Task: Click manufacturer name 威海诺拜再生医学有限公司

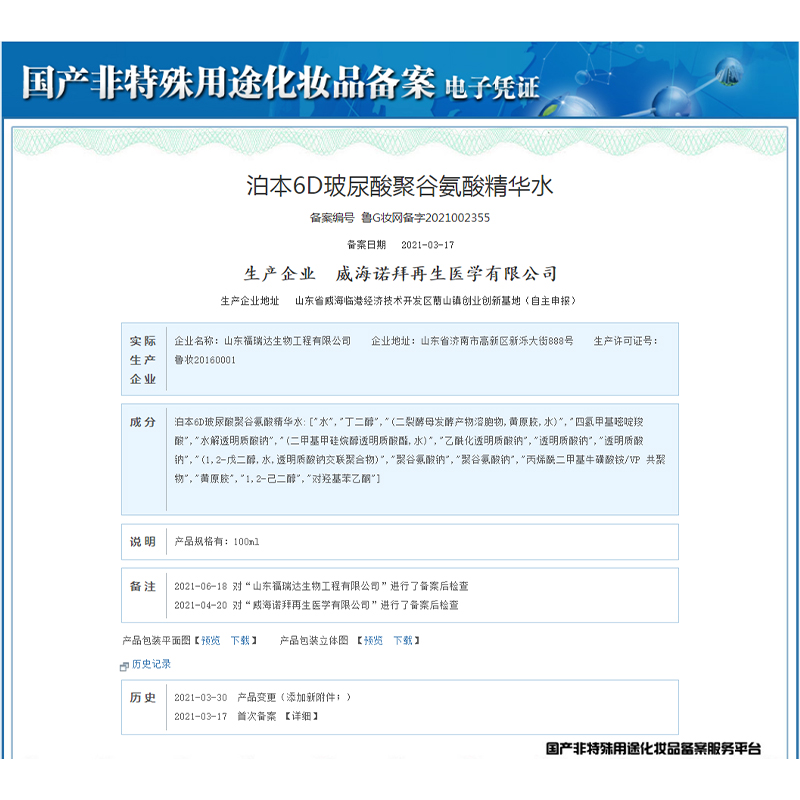Action: point(446,273)
